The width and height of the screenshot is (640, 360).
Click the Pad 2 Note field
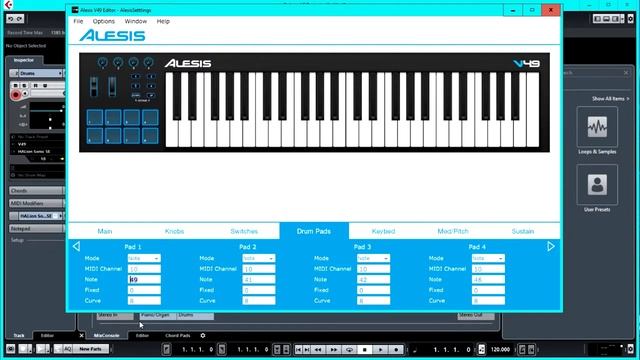(259, 280)
